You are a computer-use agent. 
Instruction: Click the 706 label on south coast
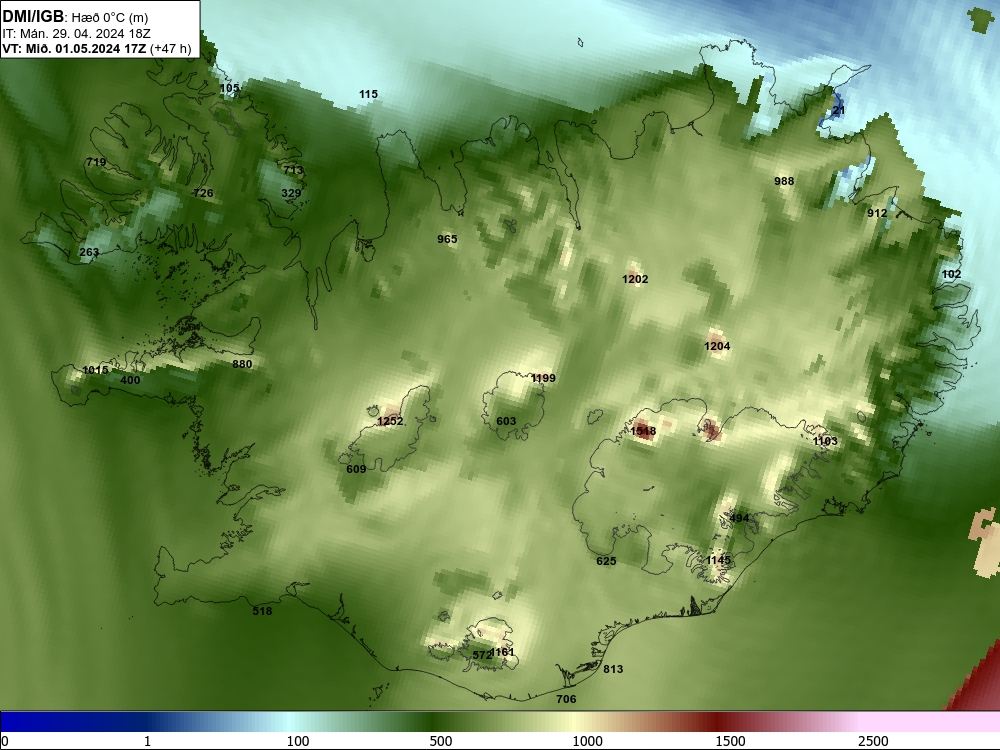(566, 699)
